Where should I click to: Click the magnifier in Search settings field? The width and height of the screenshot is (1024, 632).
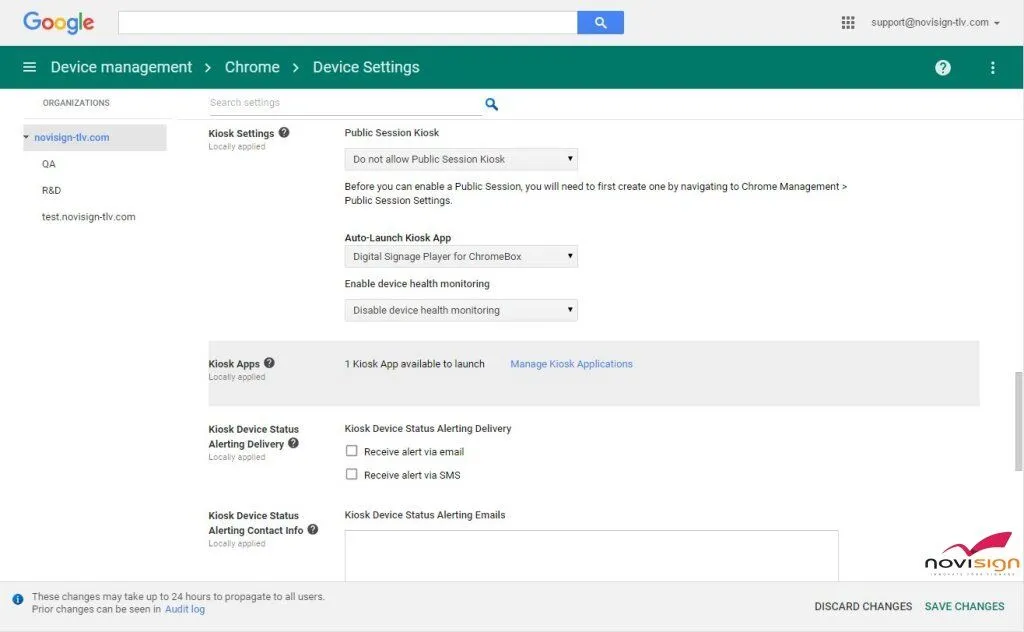tap(490, 103)
